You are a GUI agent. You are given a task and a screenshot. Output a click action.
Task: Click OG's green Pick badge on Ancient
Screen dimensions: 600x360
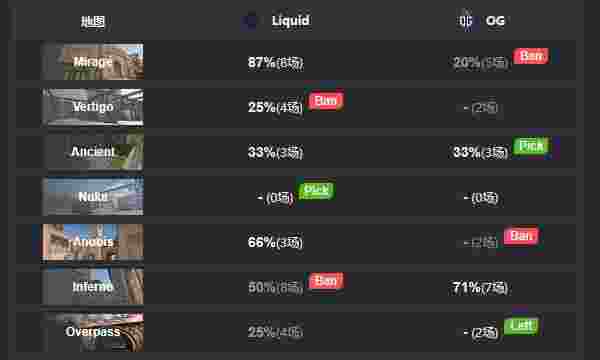pyautogui.click(x=531, y=146)
